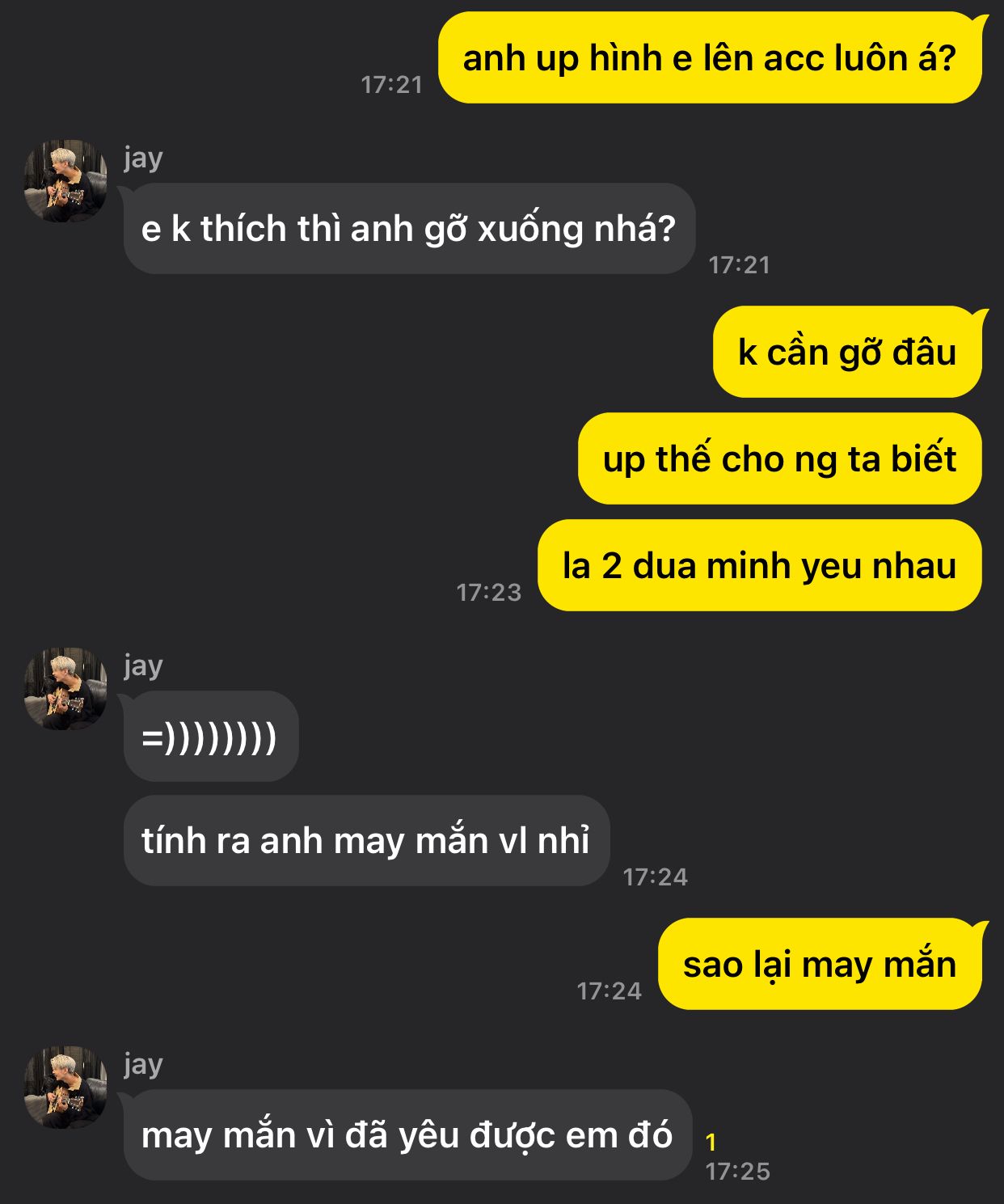This screenshot has height=1204, width=1004.
Task: Open jay's avatar beside 'e k thích' message
Action: 65,181
